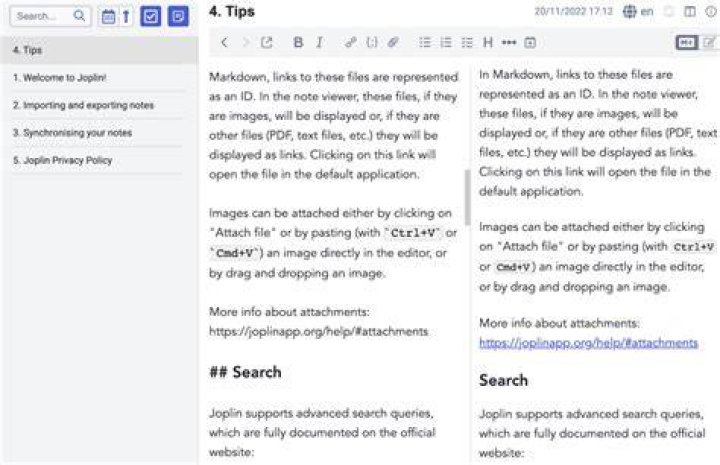Reverse the sort order arrow
The height and width of the screenshot is (465, 720).
pos(126,17)
